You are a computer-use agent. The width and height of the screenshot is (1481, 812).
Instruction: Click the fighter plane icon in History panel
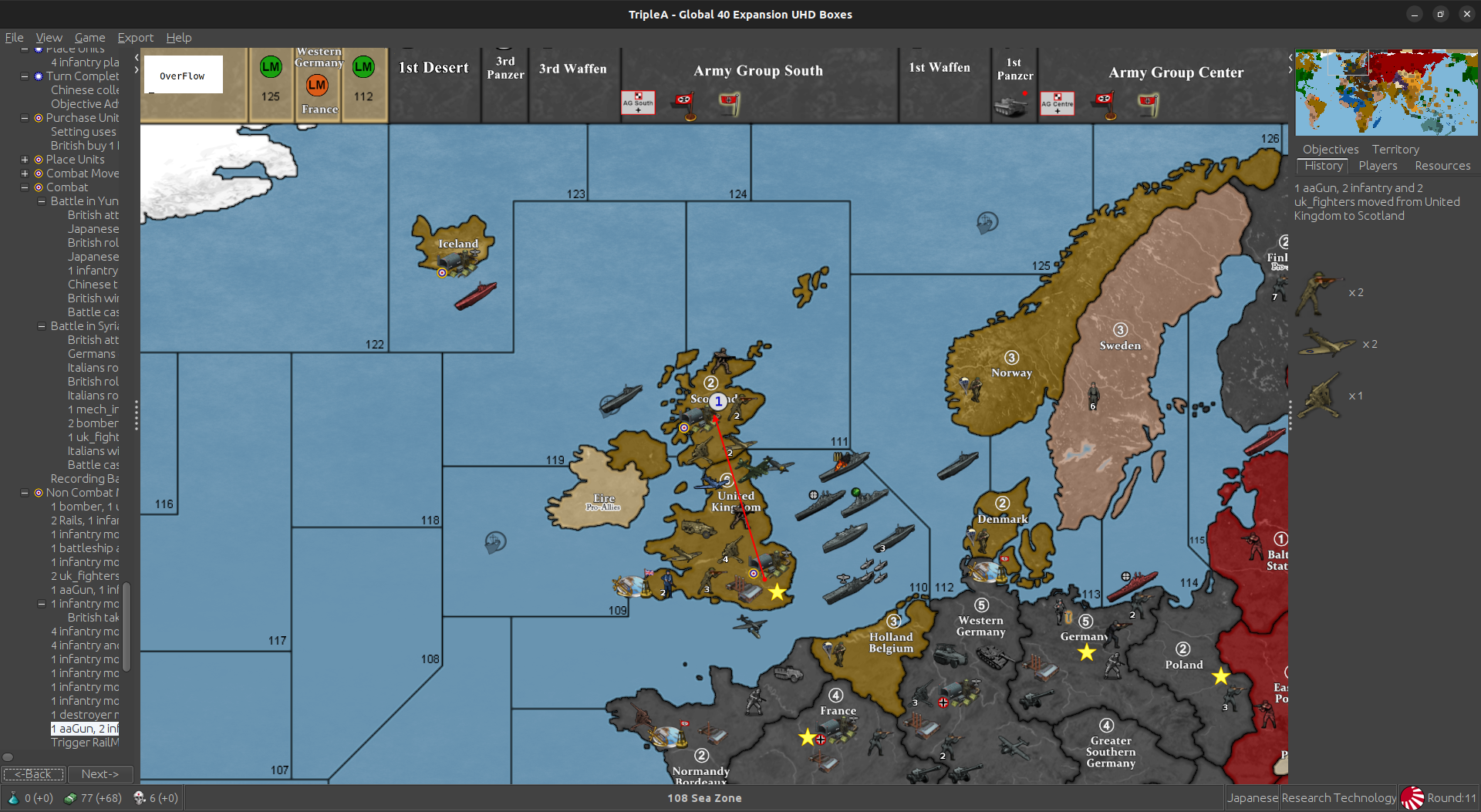pyautogui.click(x=1326, y=344)
